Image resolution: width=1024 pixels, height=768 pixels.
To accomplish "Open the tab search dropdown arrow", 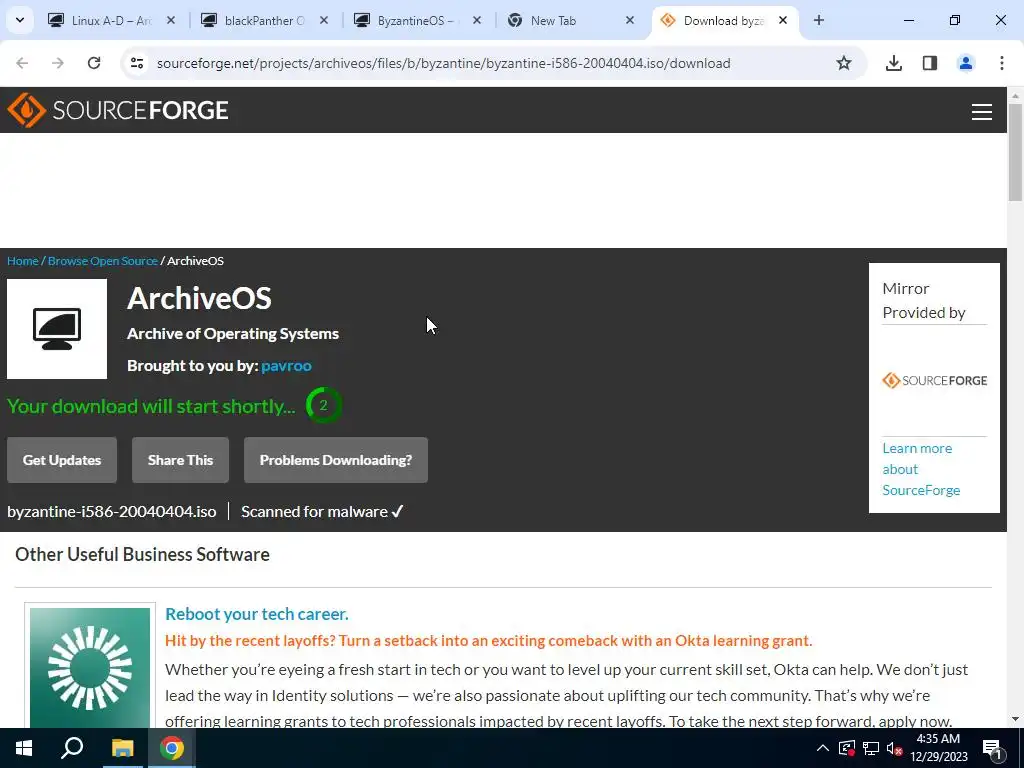I will 20,20.
